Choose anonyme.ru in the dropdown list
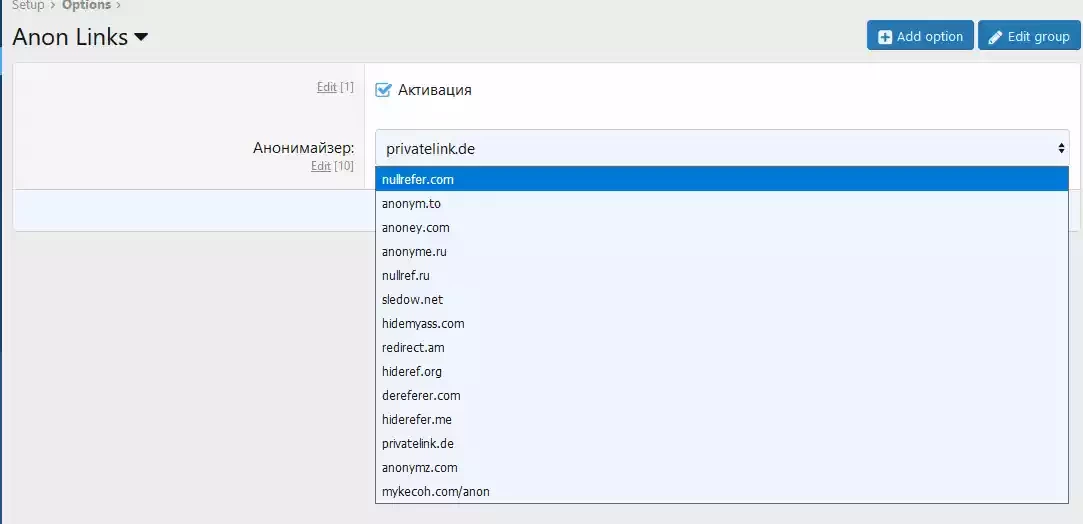 tap(722, 252)
